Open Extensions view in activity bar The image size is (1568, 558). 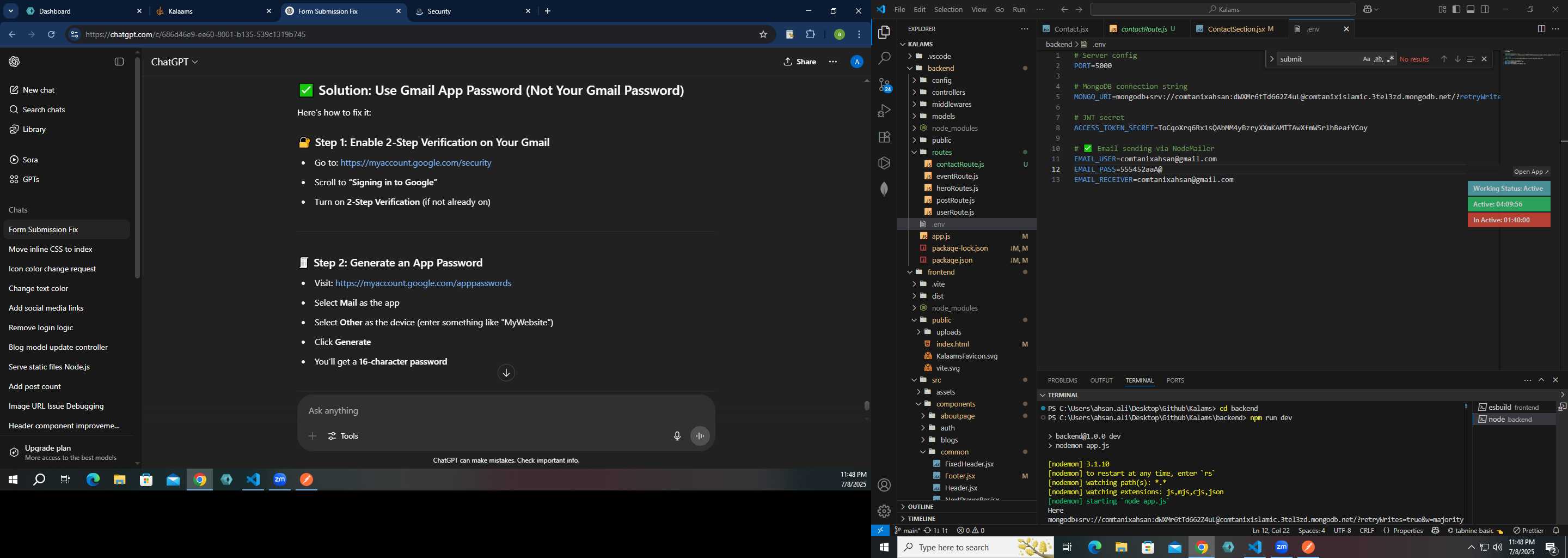click(884, 137)
